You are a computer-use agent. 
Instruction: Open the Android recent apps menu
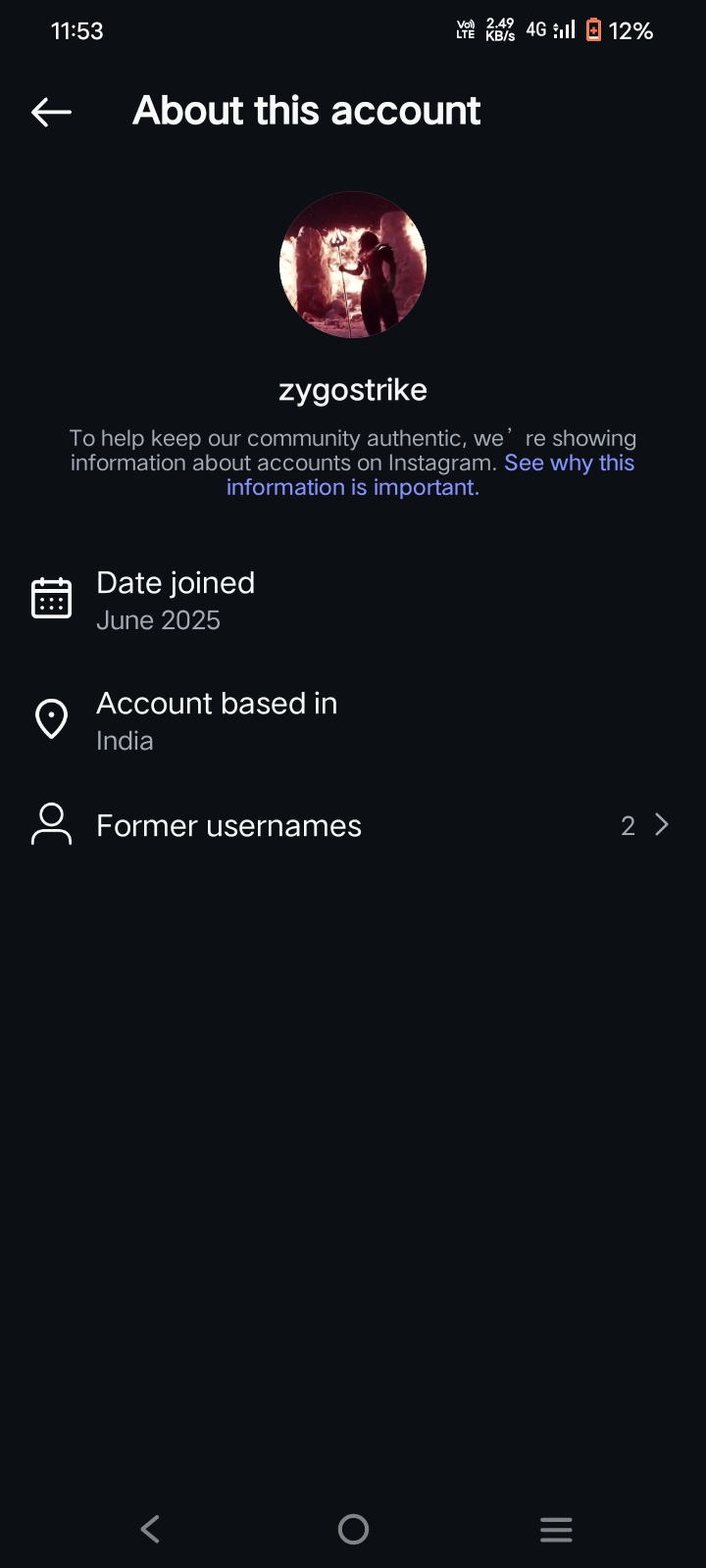(x=556, y=1529)
